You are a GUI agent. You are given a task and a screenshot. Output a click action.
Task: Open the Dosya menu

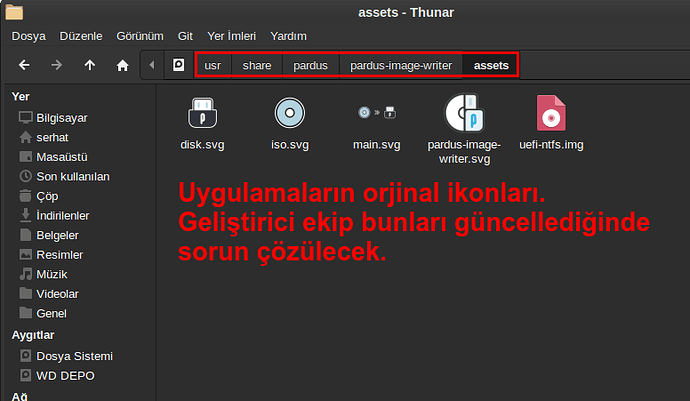tap(29, 36)
